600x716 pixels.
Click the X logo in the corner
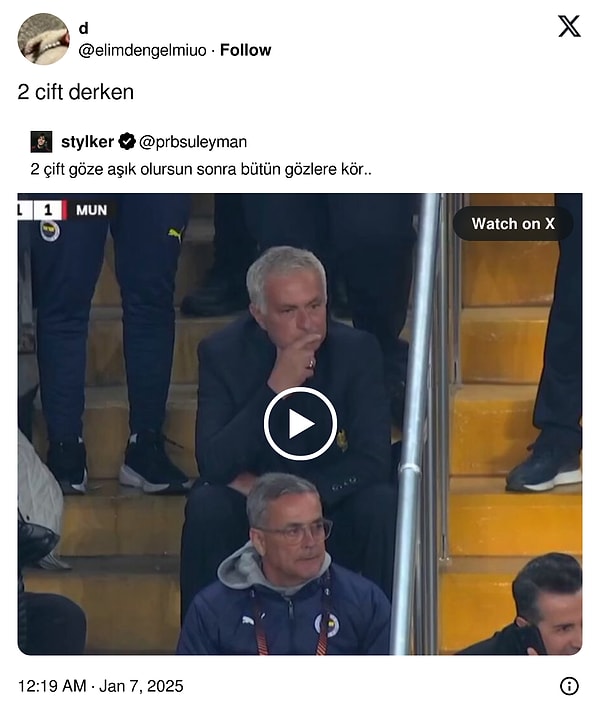pos(569,26)
